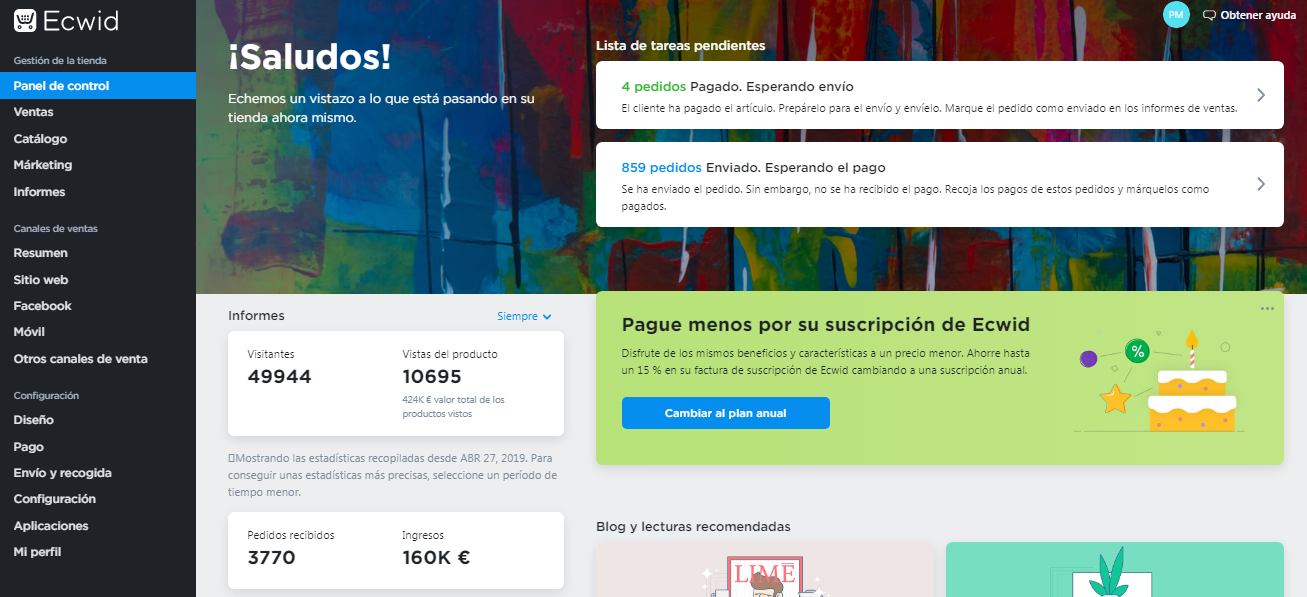Click the arrow on 4 pedidos task
This screenshot has width=1307, height=597.
click(x=1261, y=95)
